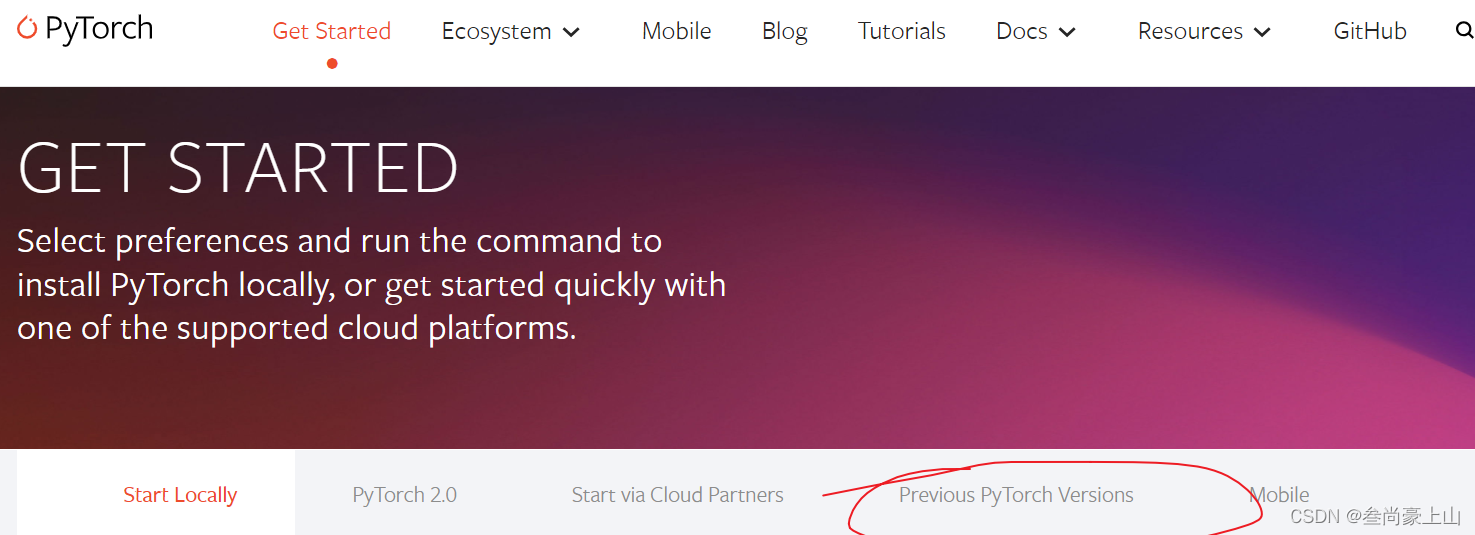This screenshot has width=1475, height=535.
Task: Expand the Ecosystem dropdown chevron
Action: (x=572, y=32)
